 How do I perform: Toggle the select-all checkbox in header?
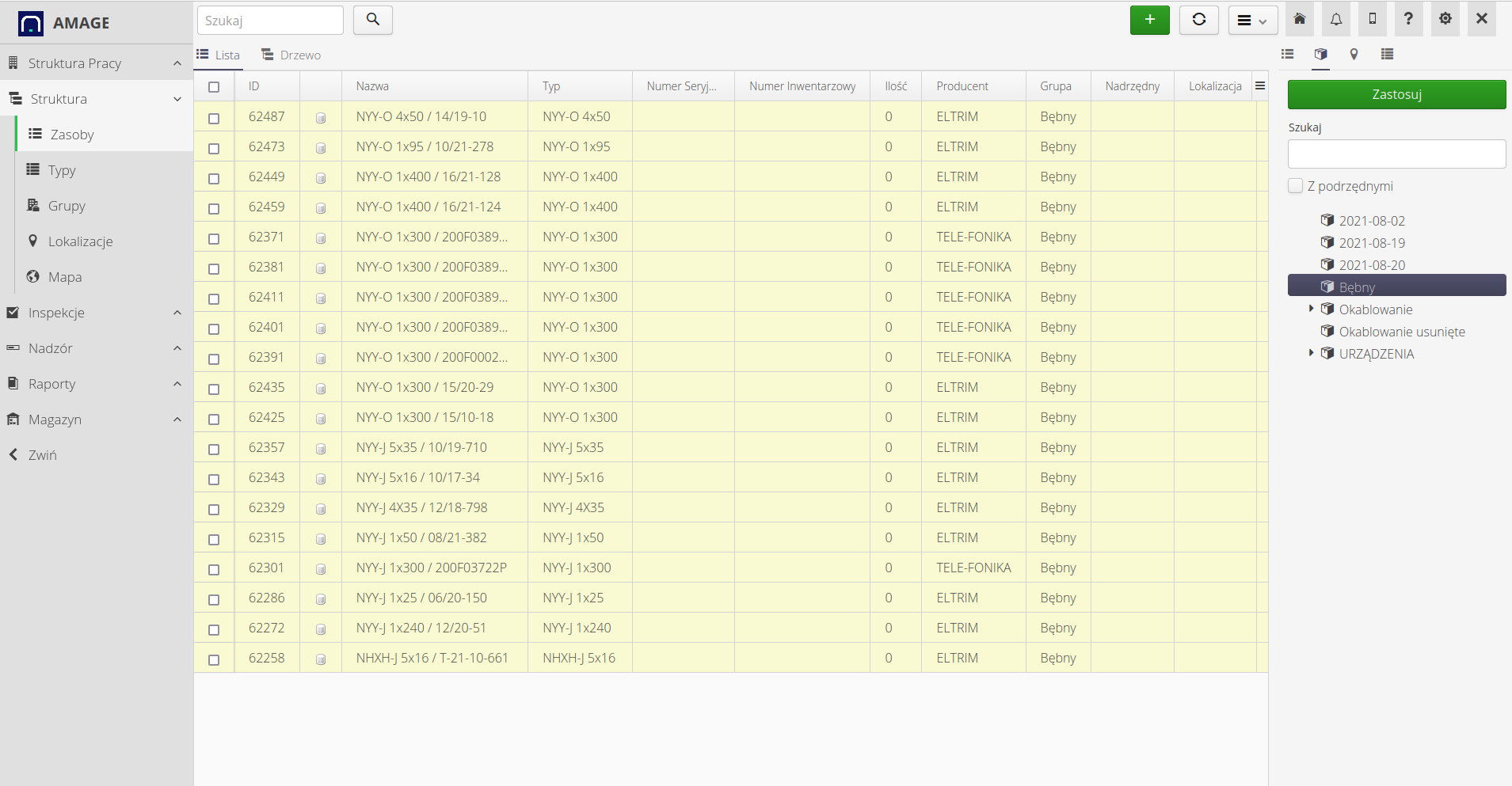pyautogui.click(x=214, y=87)
